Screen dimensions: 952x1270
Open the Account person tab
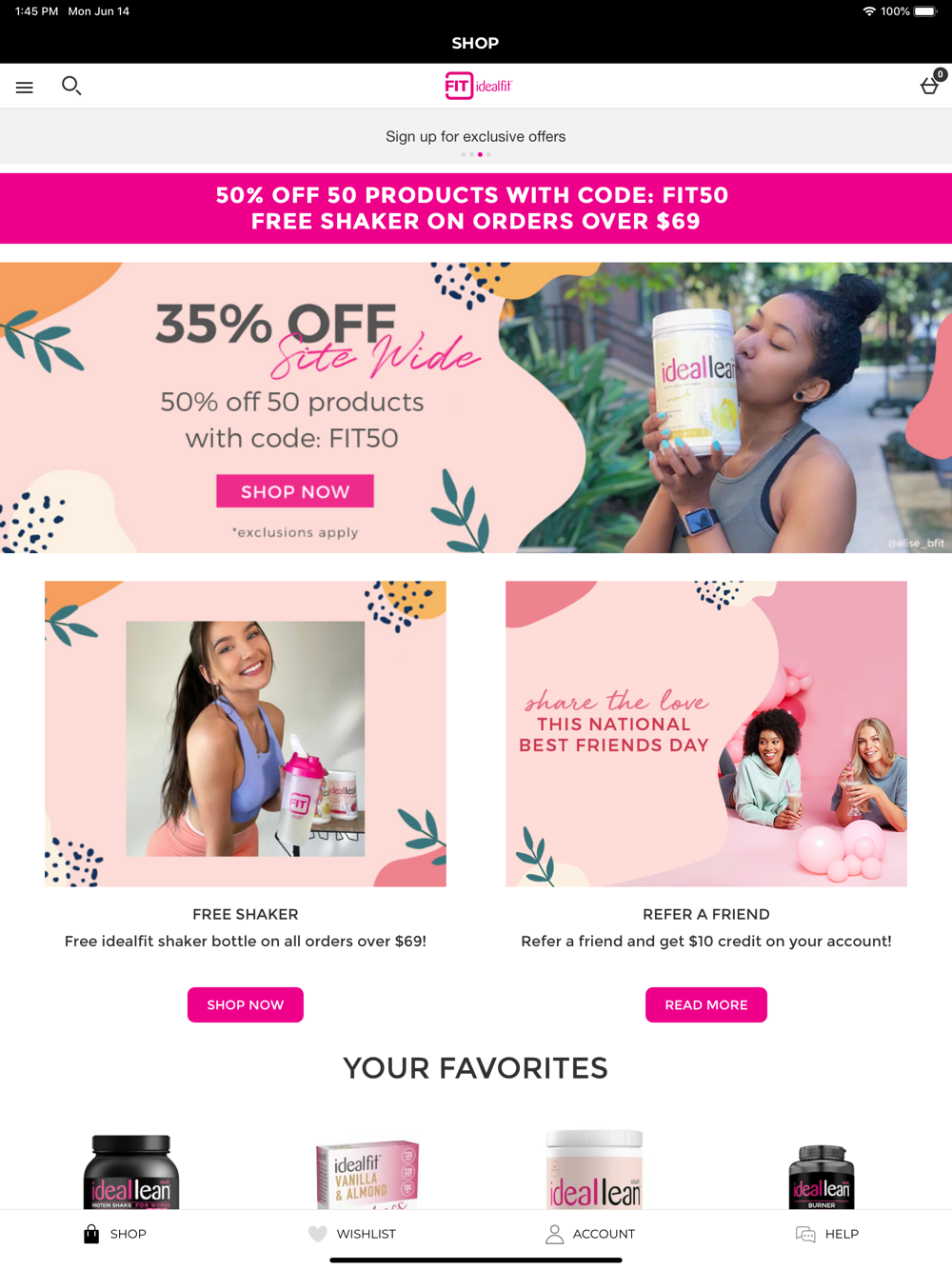tap(590, 1234)
